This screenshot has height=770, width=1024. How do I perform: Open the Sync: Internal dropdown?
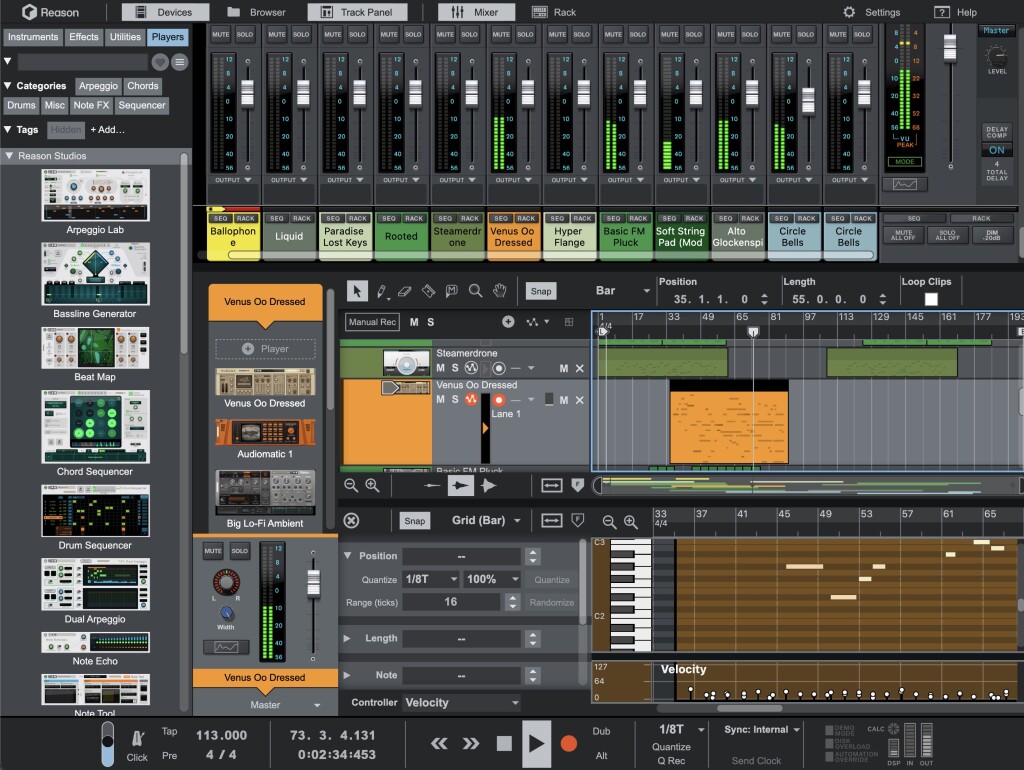(761, 730)
